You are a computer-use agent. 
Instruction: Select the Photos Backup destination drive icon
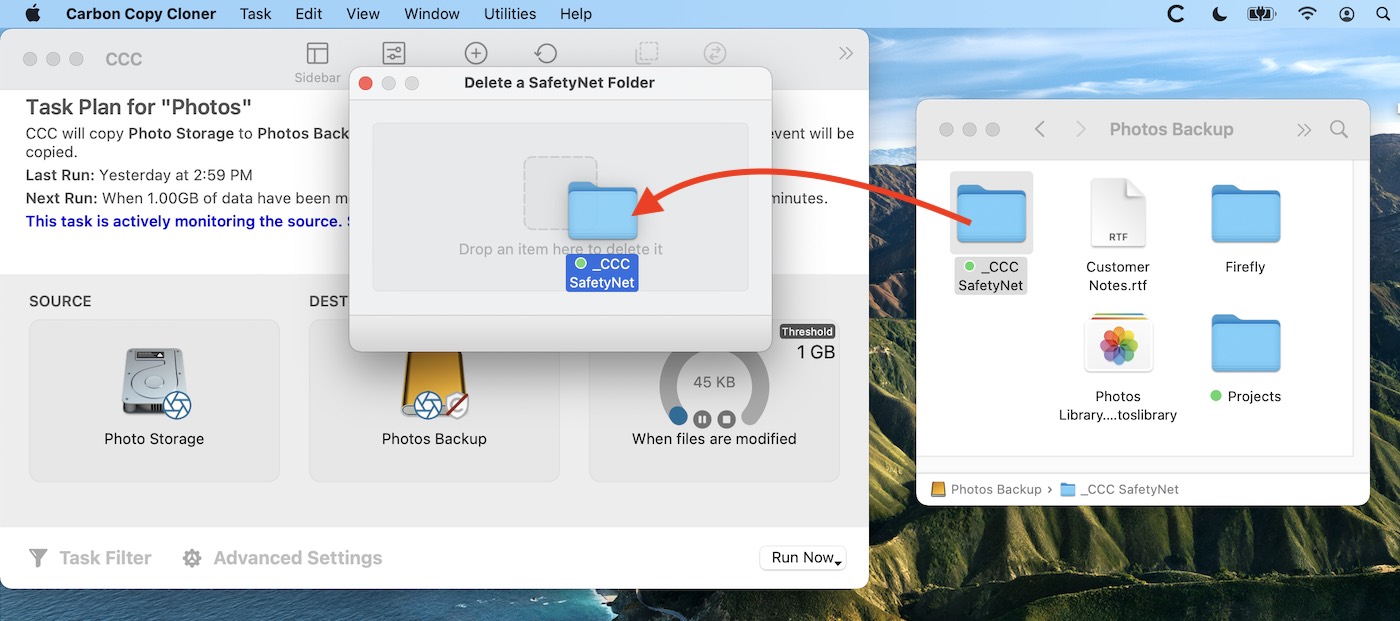(x=434, y=384)
